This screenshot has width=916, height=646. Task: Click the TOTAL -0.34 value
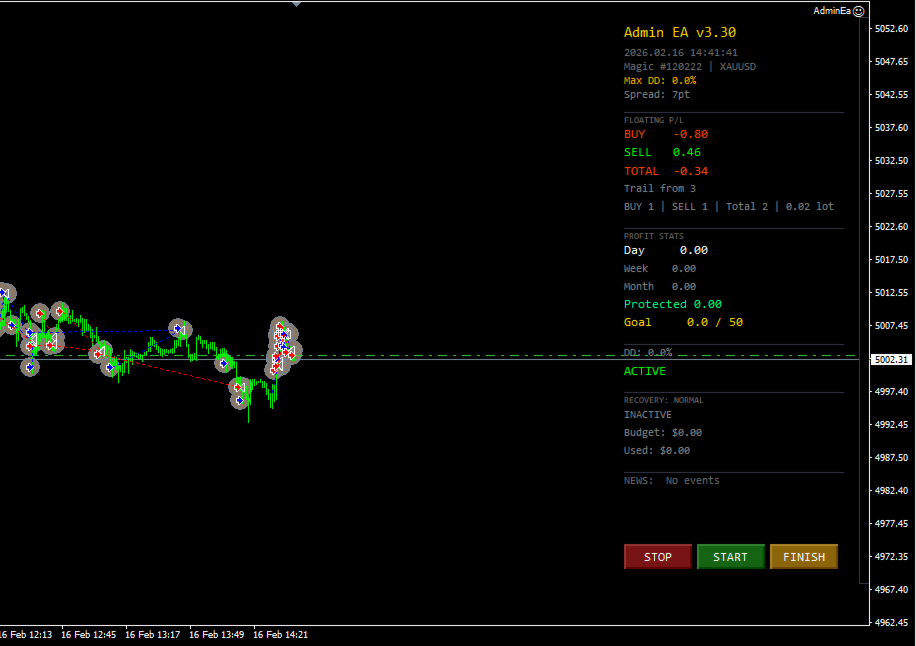click(666, 171)
